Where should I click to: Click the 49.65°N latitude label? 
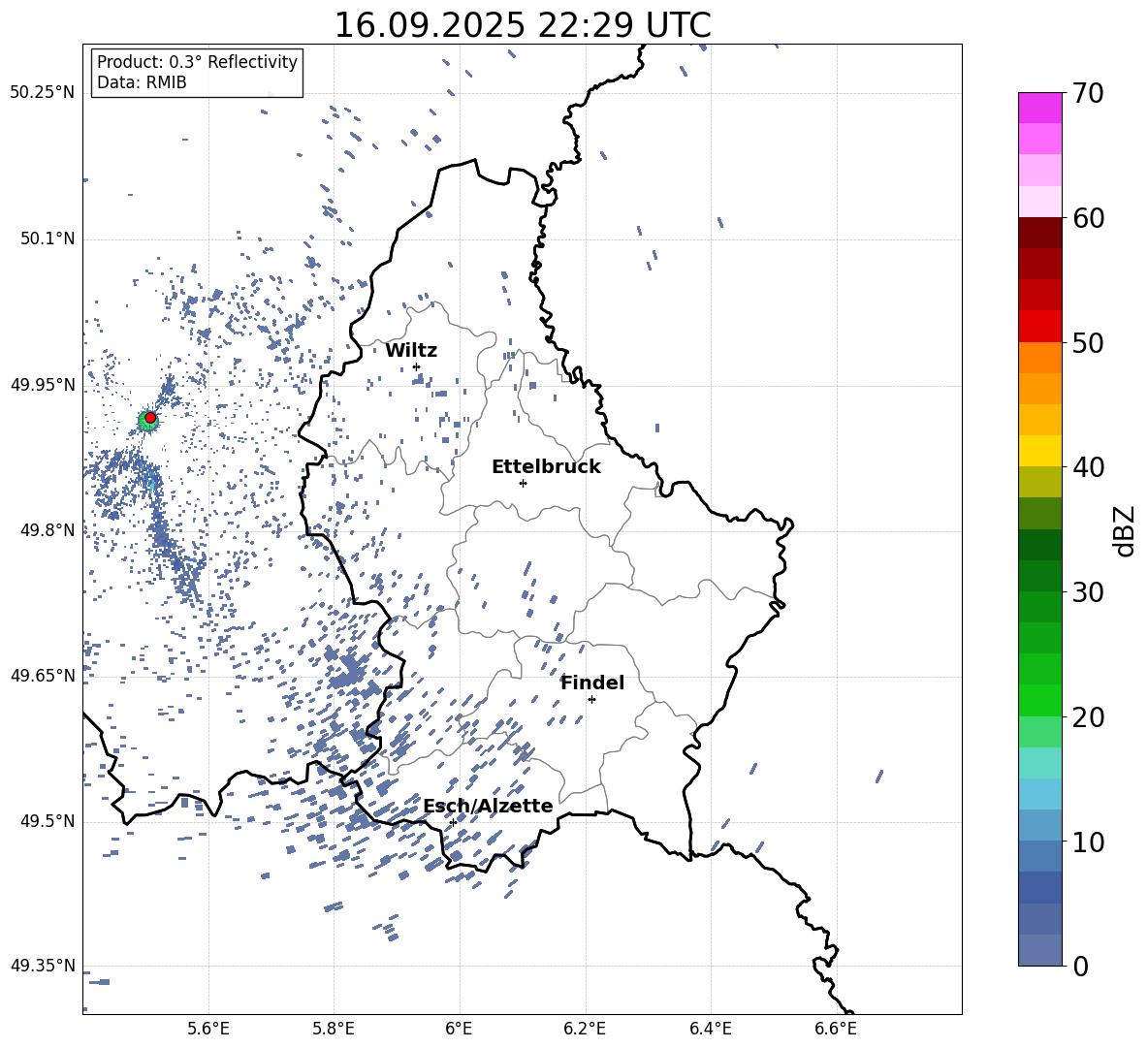(42, 675)
